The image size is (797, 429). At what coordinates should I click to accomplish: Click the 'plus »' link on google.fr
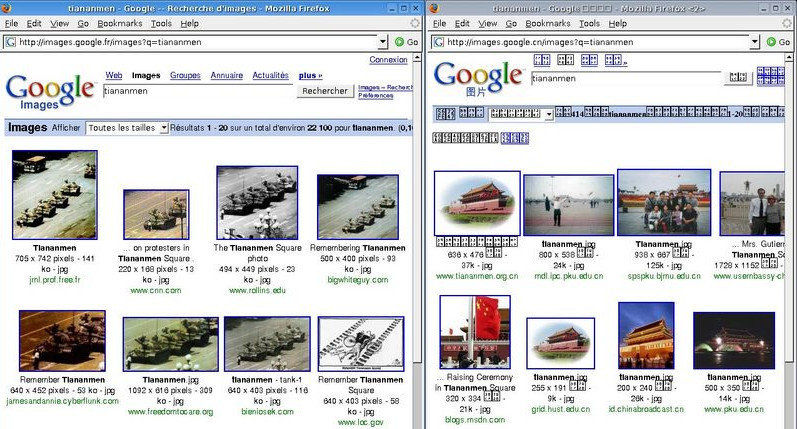[x=311, y=75]
